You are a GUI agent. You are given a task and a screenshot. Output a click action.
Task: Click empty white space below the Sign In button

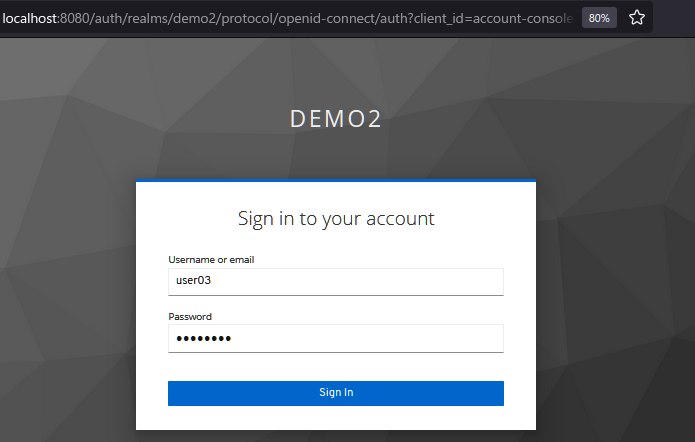336,418
